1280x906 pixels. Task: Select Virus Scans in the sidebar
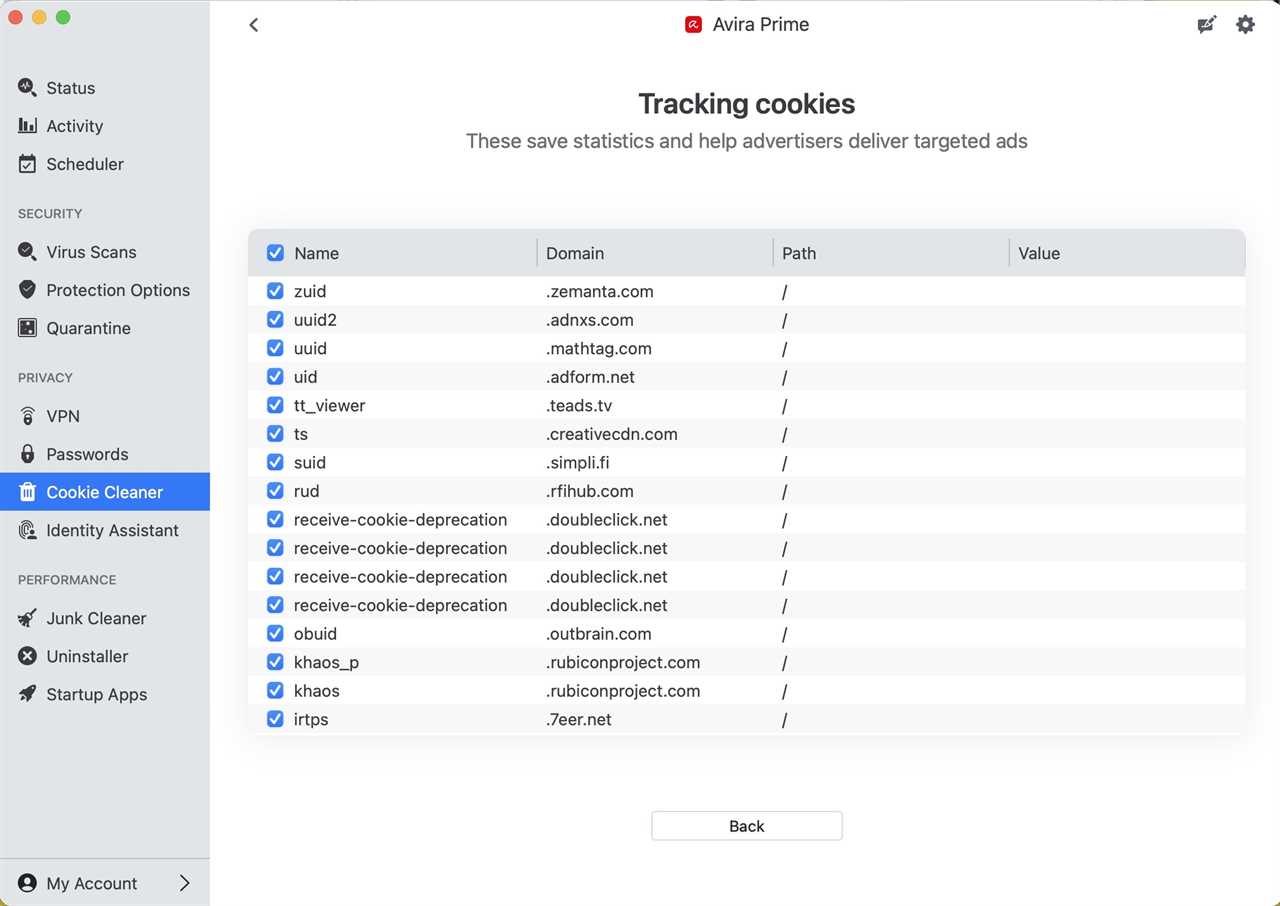point(91,252)
